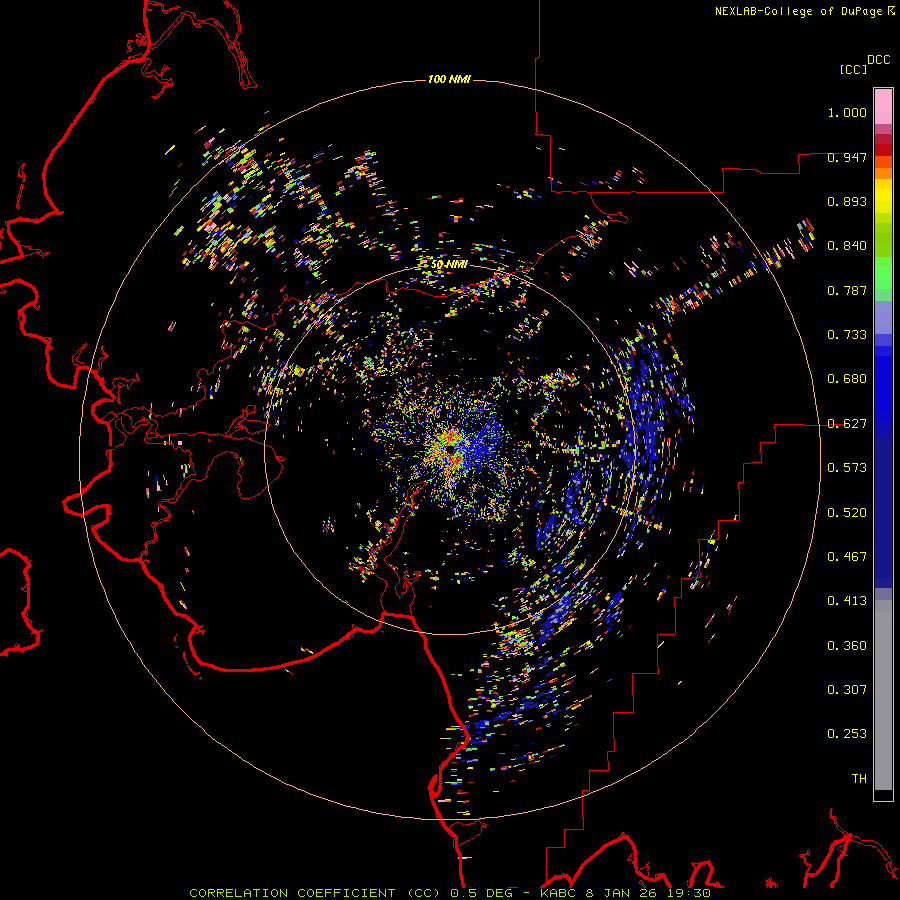Click the KABC station identifier

pos(558,893)
